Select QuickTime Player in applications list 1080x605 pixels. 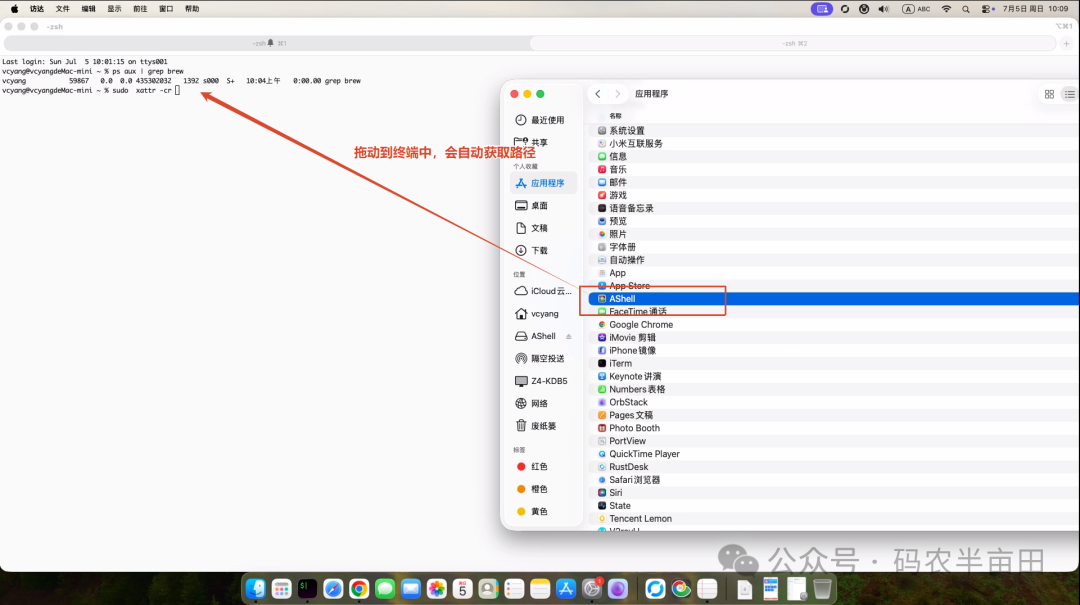click(834, 453)
